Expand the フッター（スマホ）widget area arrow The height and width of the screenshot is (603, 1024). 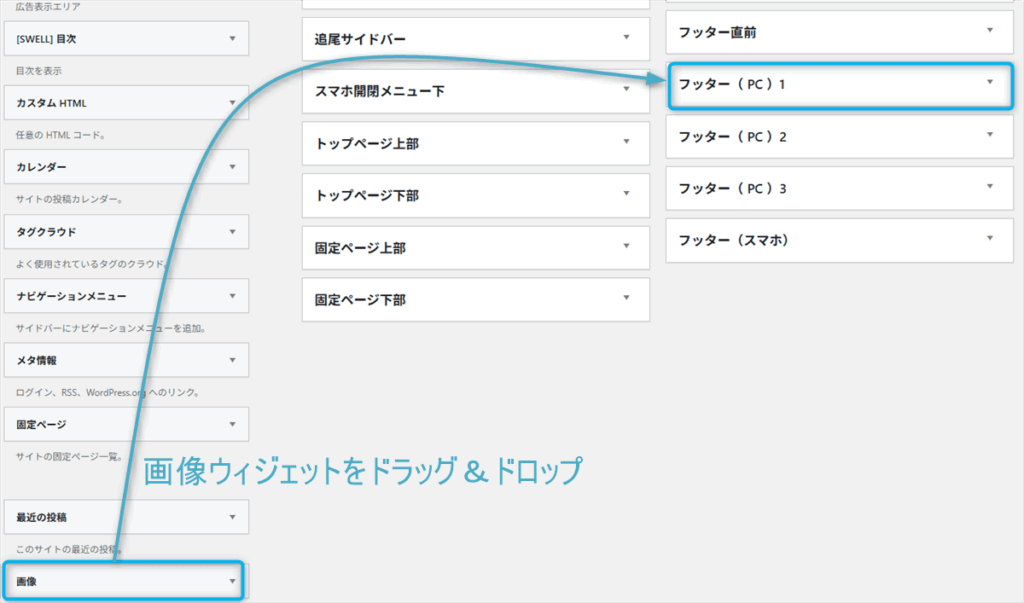[x=990, y=238]
